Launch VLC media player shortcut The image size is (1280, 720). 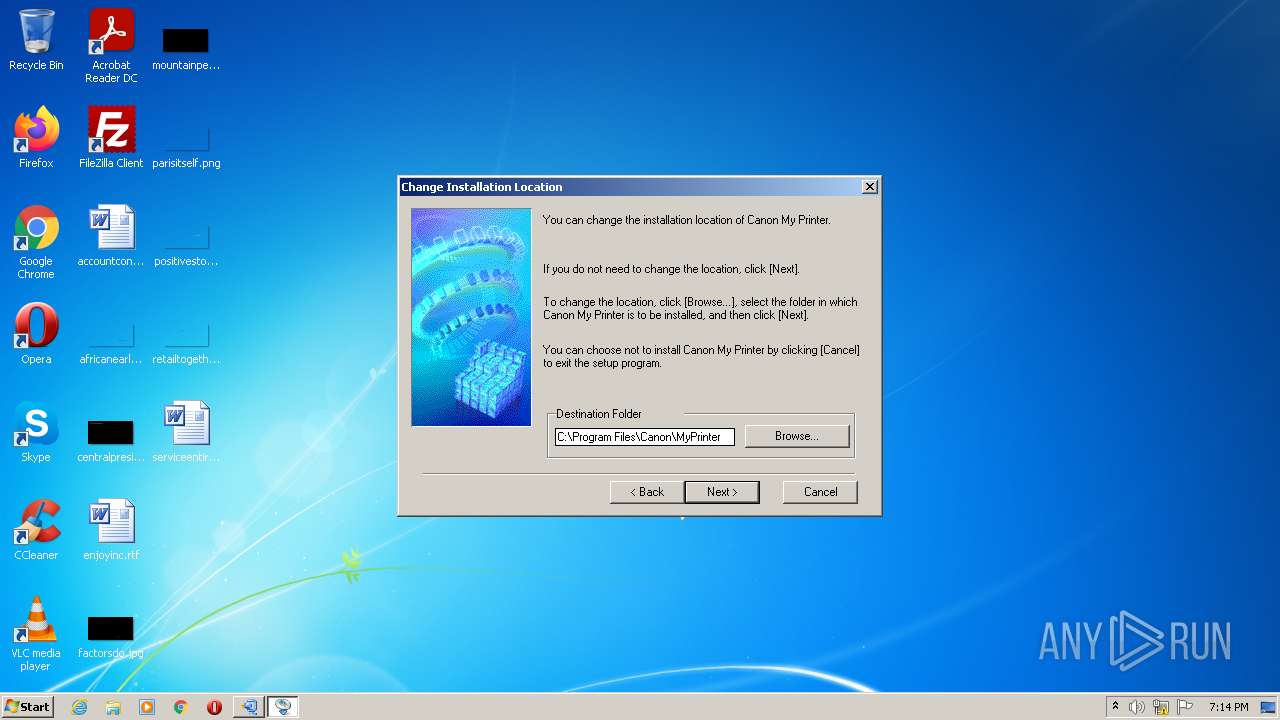pyautogui.click(x=36, y=635)
